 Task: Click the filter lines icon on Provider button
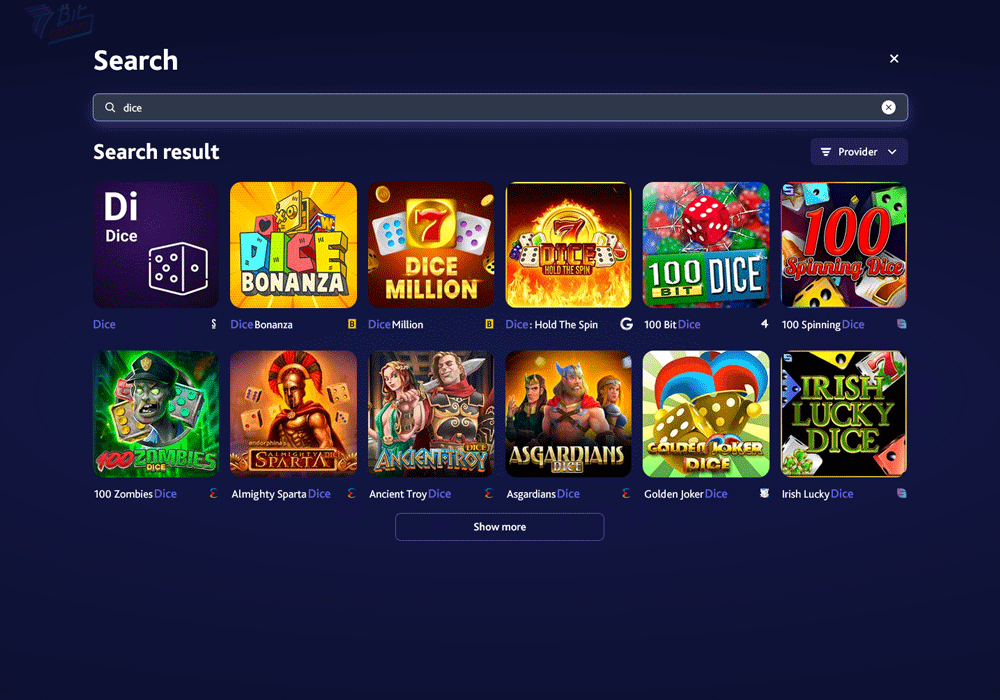coord(826,152)
